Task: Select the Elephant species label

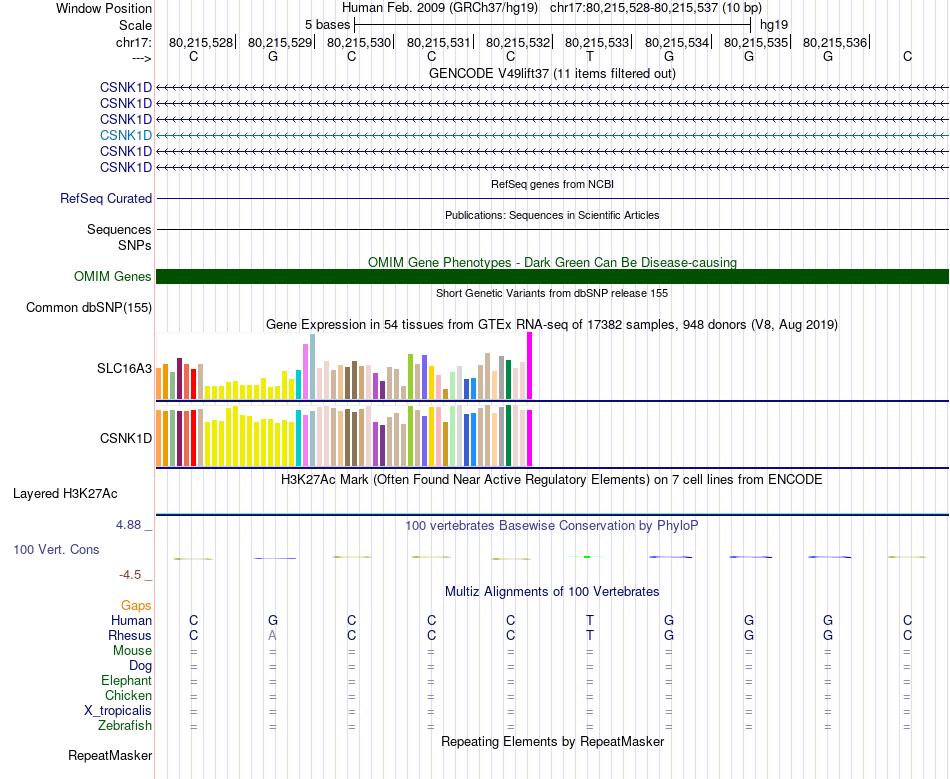Action: point(127,680)
